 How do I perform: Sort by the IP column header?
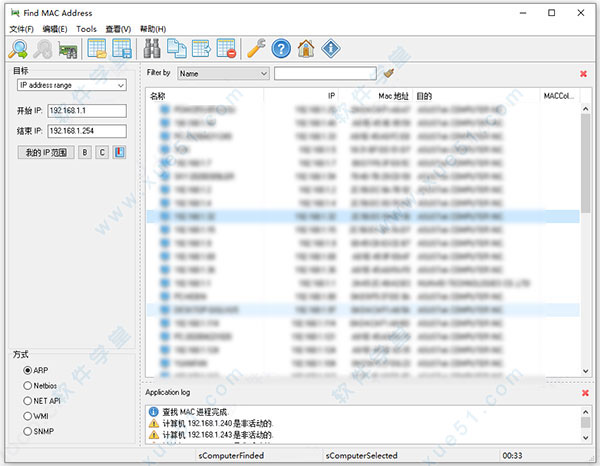pos(301,96)
